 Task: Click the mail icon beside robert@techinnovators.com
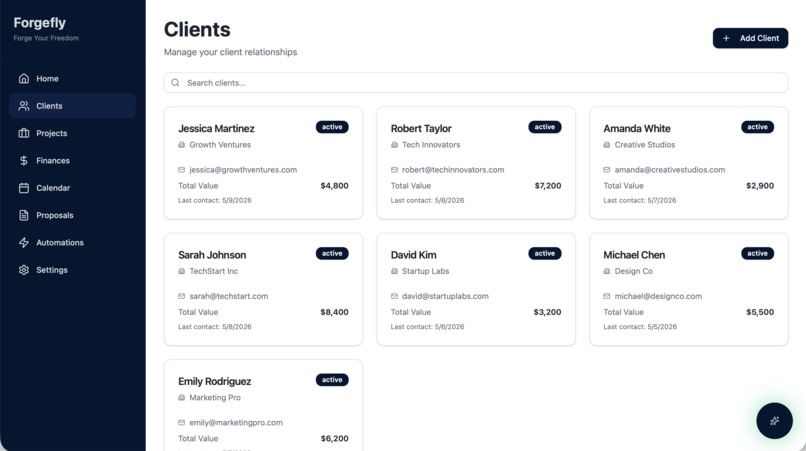click(394, 170)
